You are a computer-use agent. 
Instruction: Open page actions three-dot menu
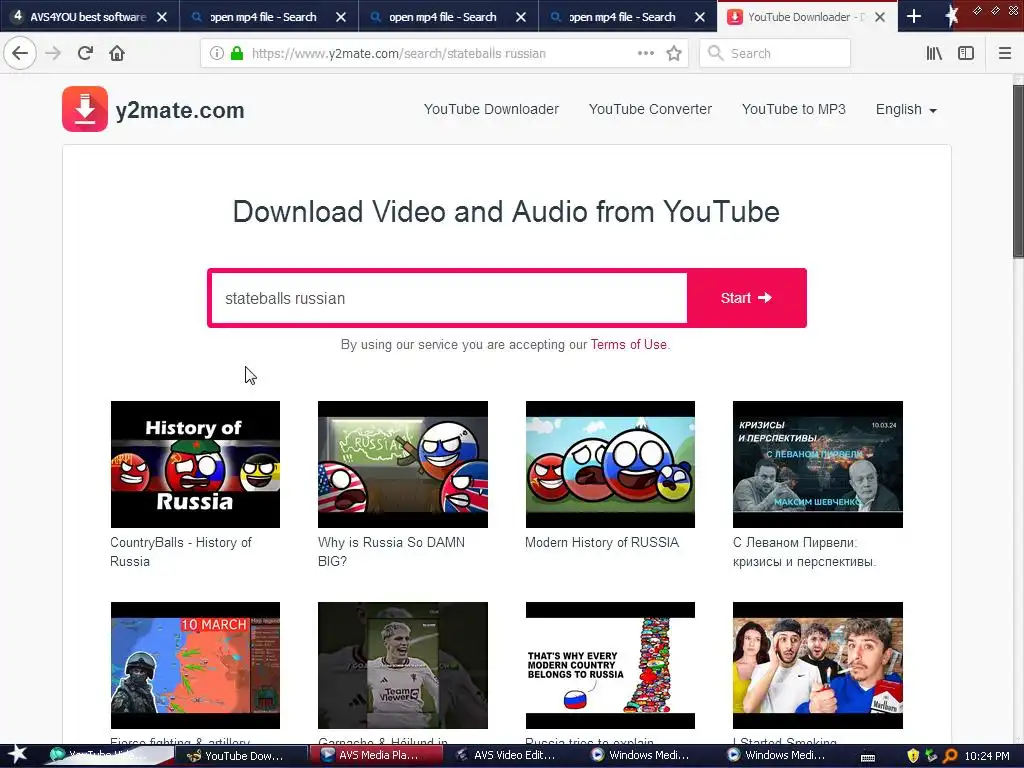pos(646,53)
